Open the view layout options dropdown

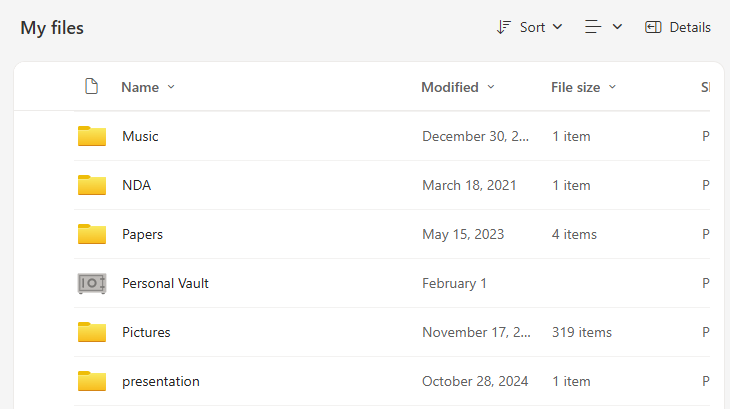604,27
